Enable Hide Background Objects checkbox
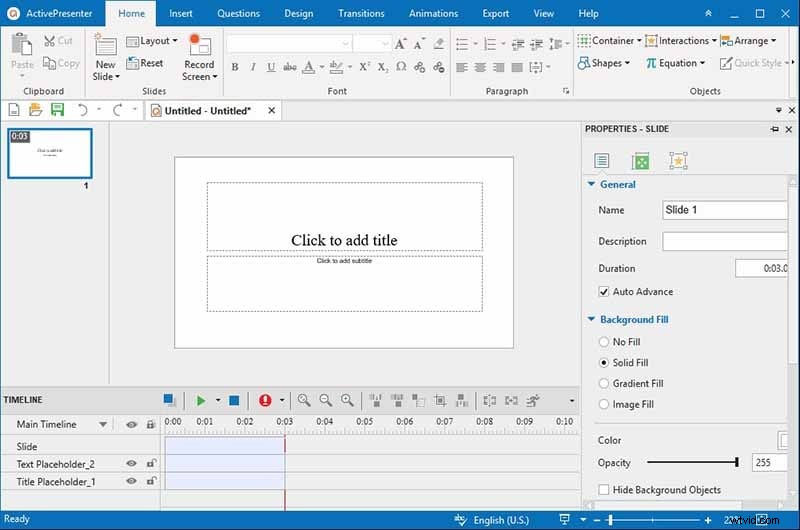 [x=604, y=490]
